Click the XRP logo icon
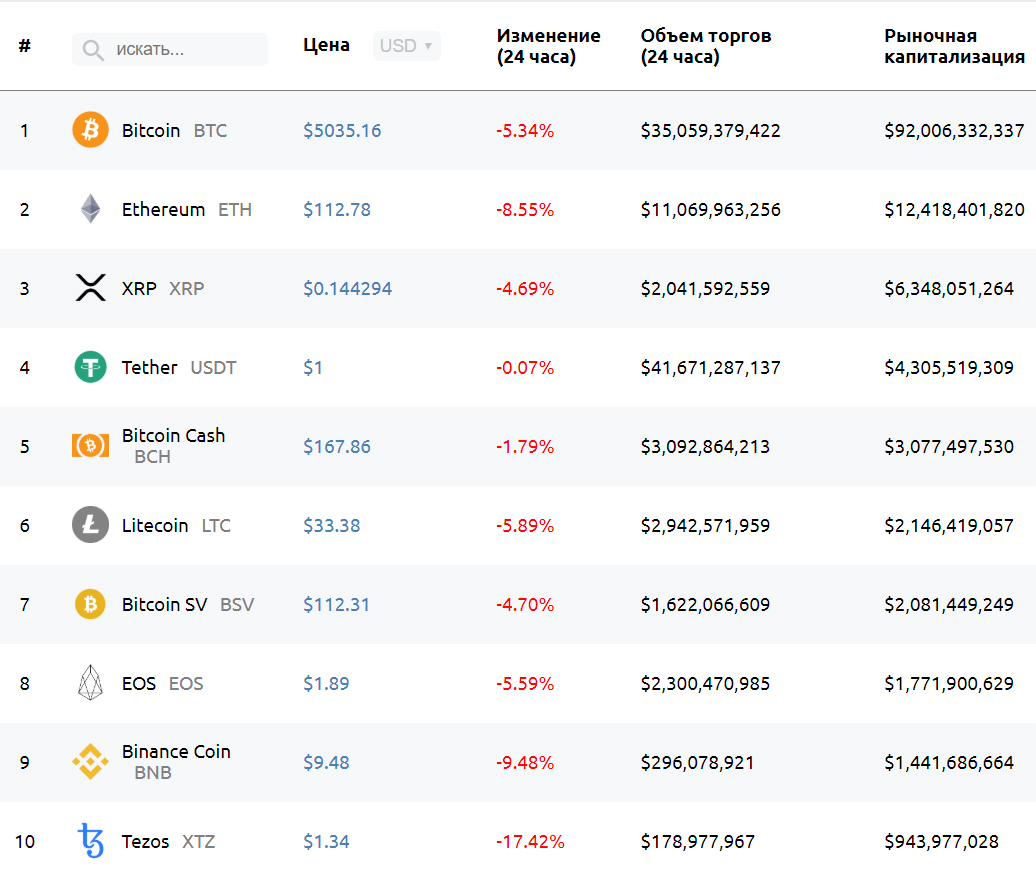Image resolution: width=1036 pixels, height=873 pixels. pyautogui.click(x=90, y=288)
